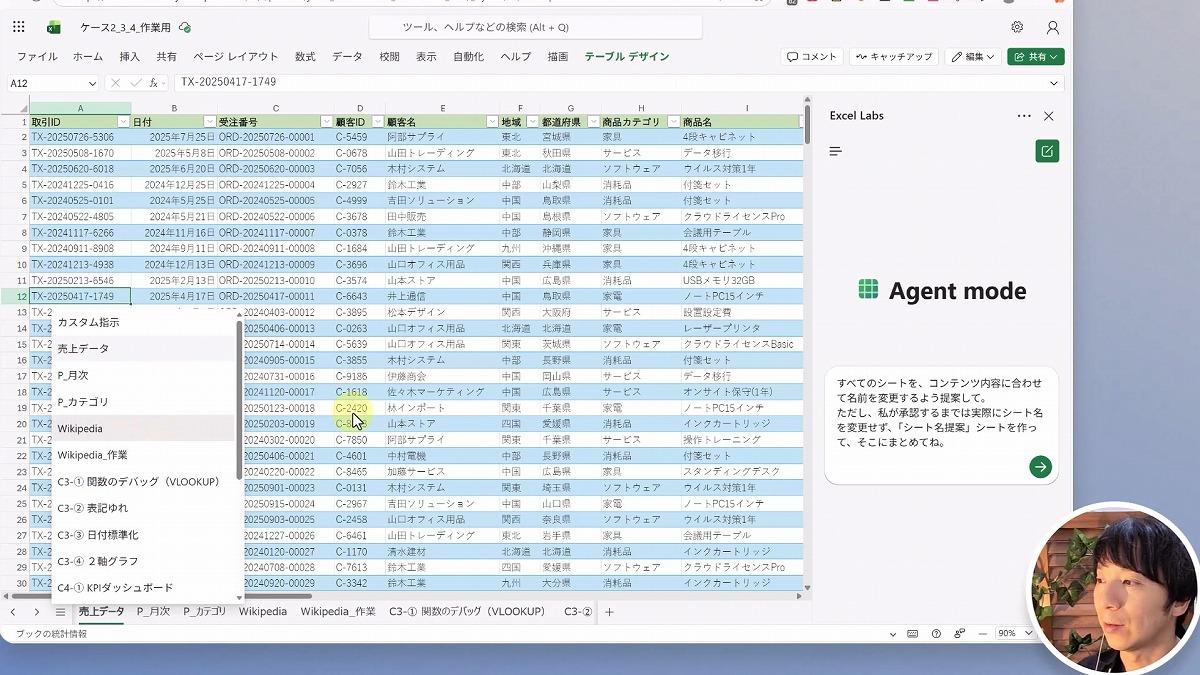
Task: Click the insert function fx icon
Action: tap(154, 83)
